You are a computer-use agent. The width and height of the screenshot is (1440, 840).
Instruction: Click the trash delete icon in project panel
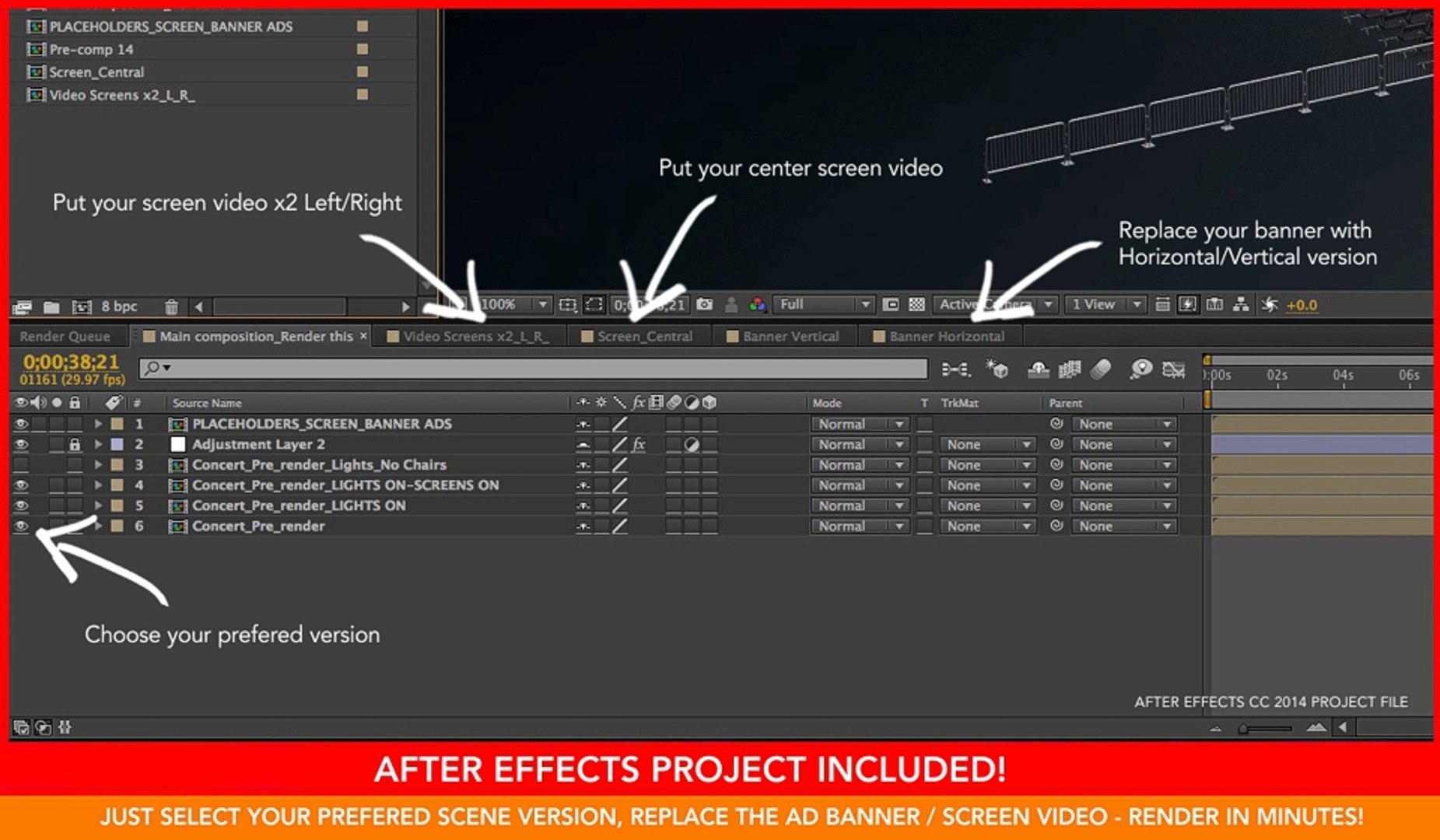[x=171, y=306]
